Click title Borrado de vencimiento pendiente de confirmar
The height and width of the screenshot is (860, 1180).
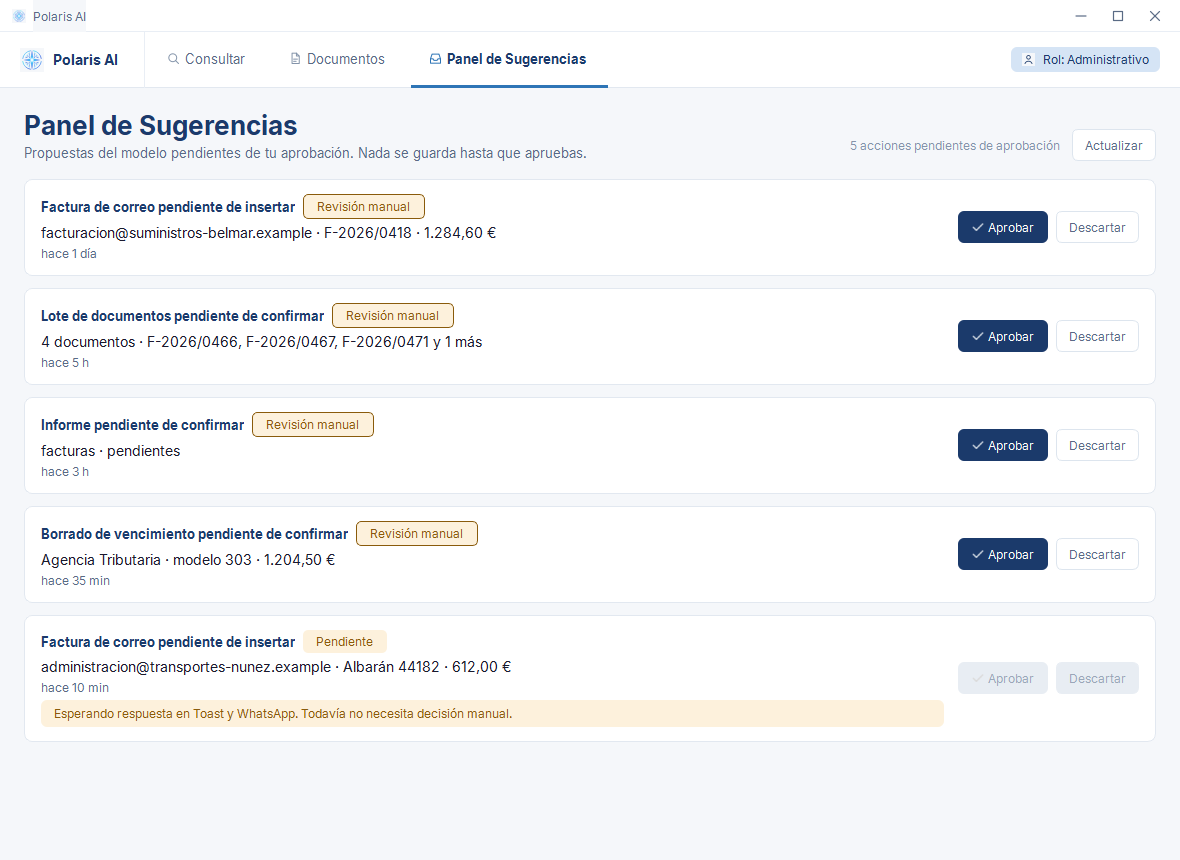(x=194, y=534)
